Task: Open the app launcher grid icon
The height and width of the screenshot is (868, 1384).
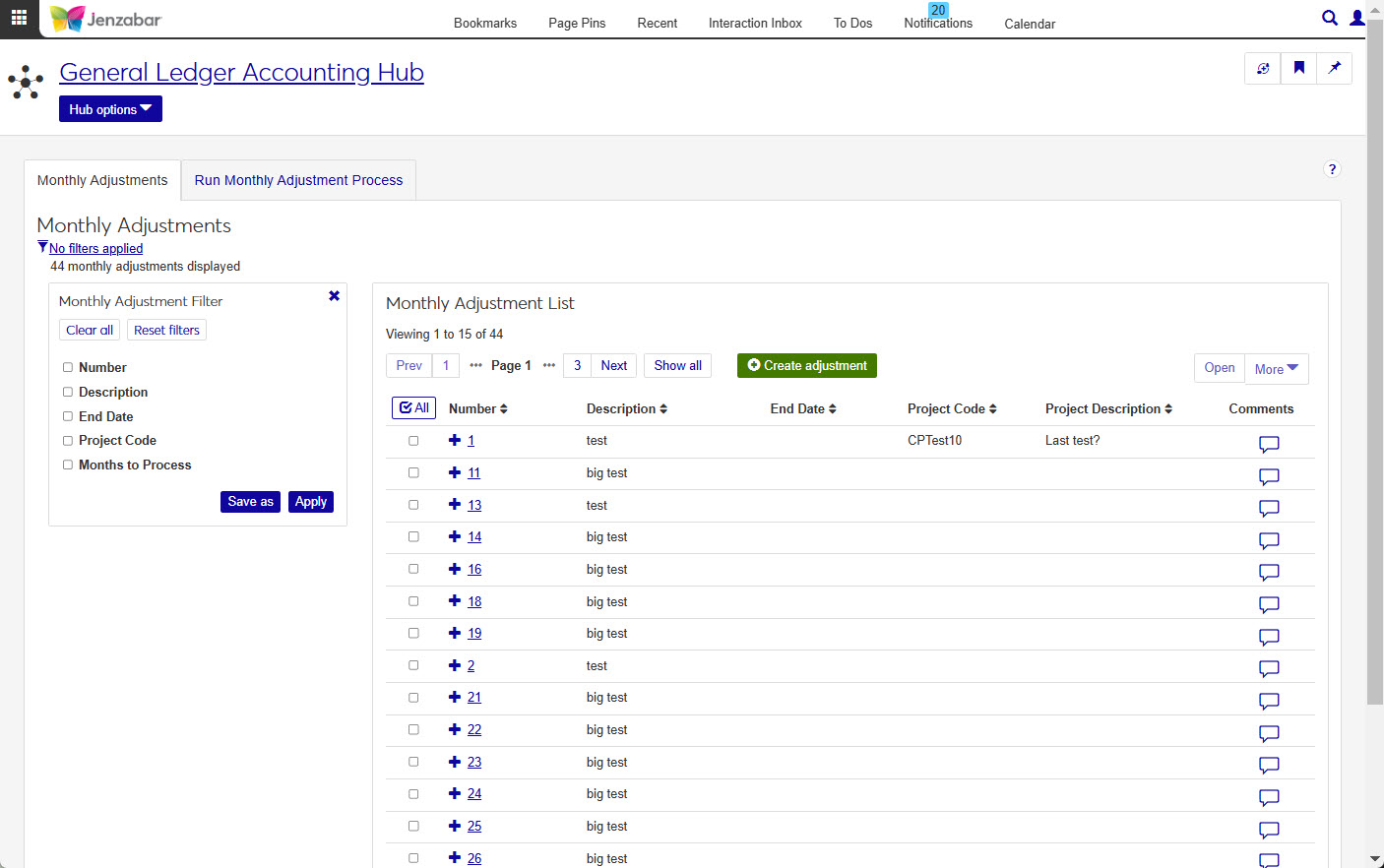Action: tap(19, 18)
